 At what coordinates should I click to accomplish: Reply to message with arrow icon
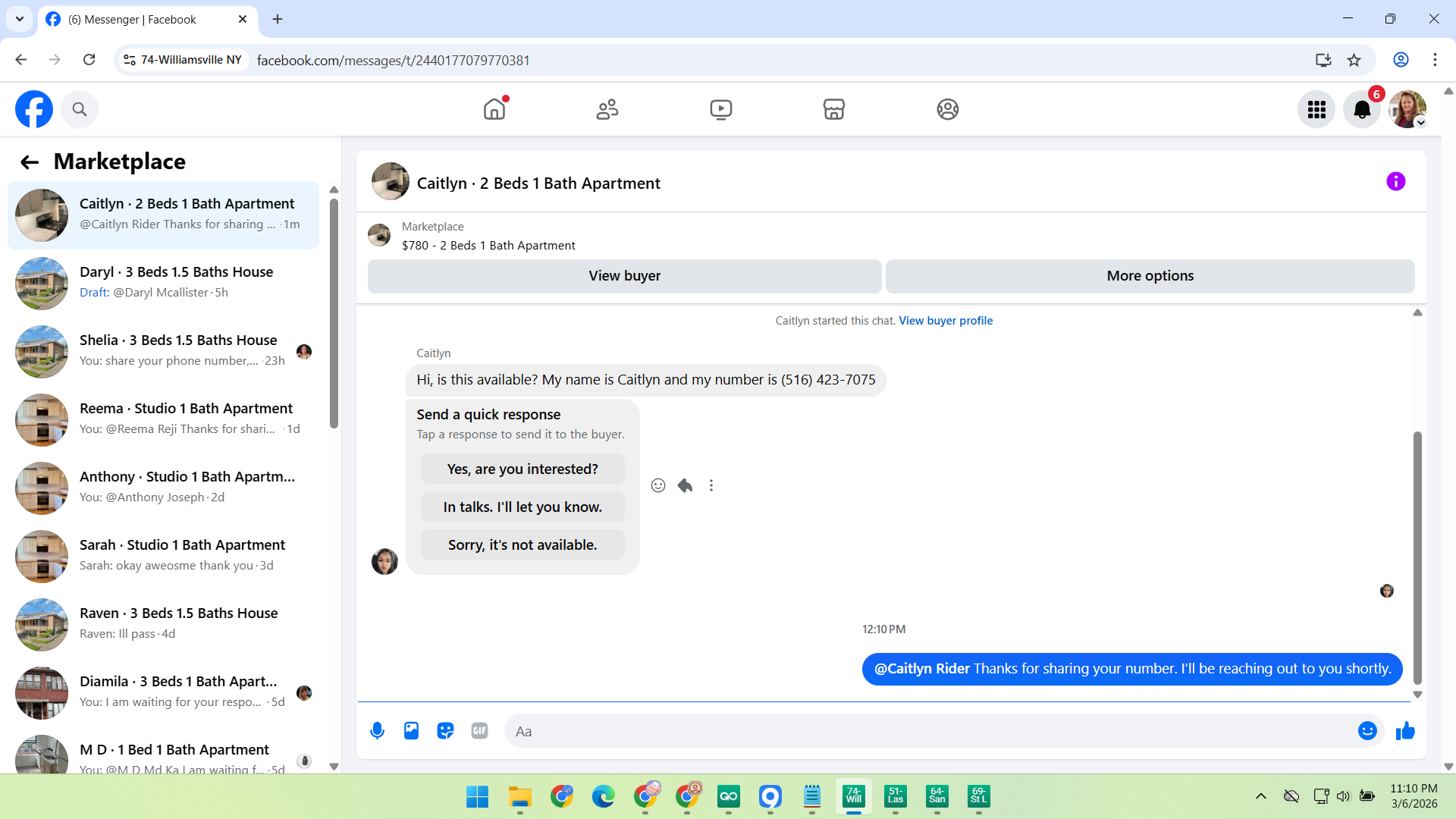[685, 485]
